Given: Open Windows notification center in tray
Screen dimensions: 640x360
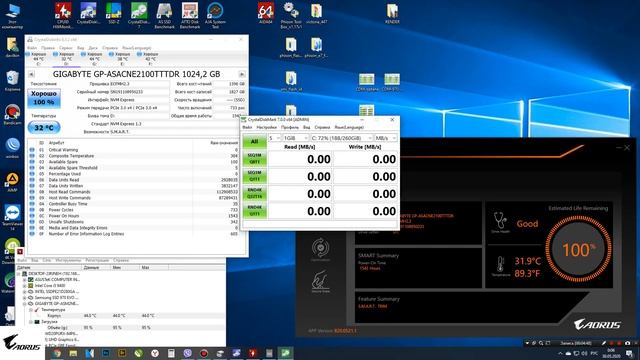Looking at the screenshot, I should 629,353.
